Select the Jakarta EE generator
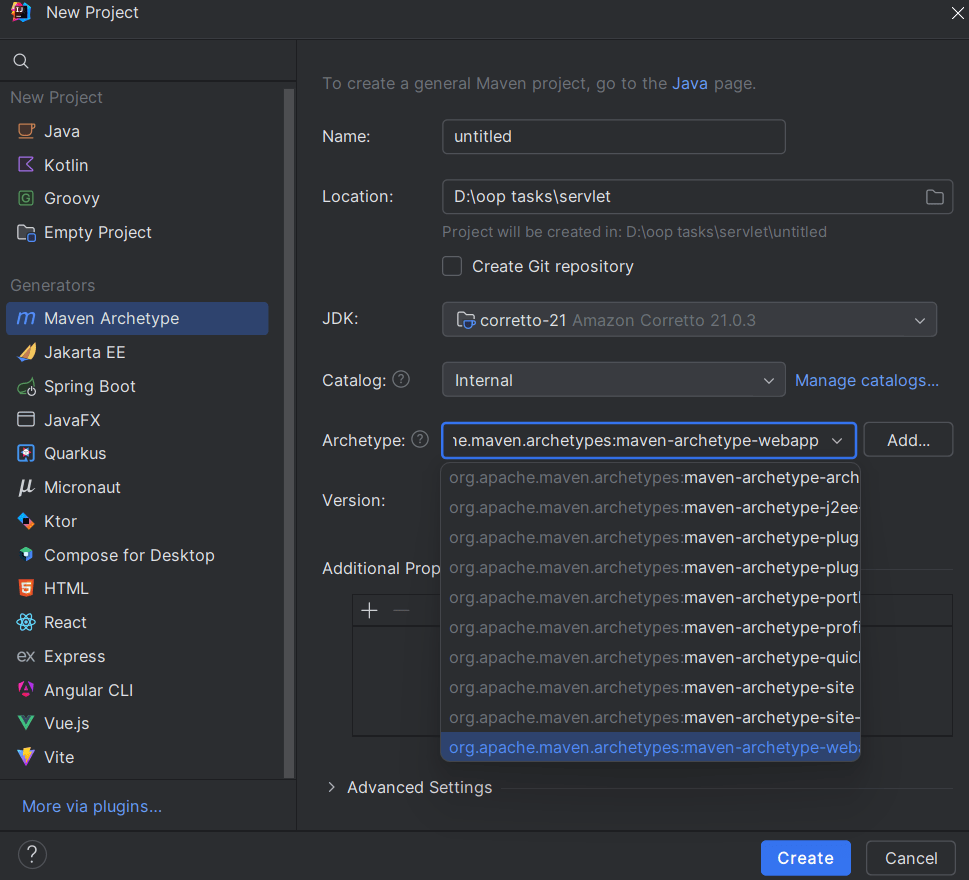Screen dimensions: 969x880 [137, 352]
